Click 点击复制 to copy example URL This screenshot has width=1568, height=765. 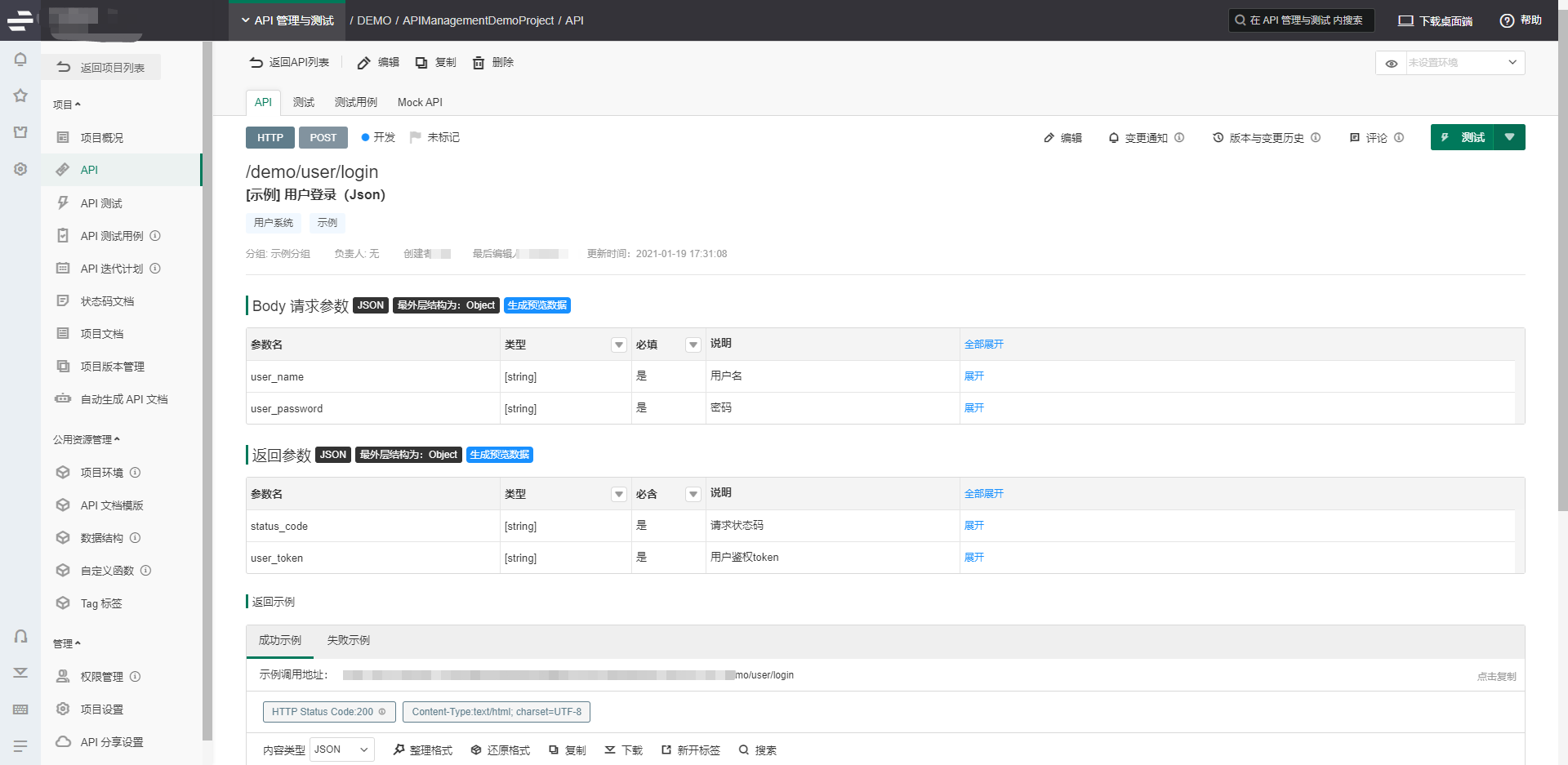tap(1497, 676)
